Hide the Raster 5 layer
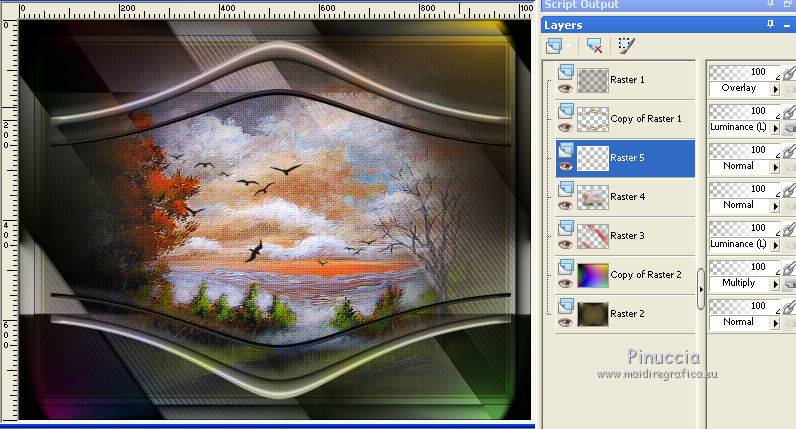Image resolution: width=796 pixels, height=429 pixels. (x=566, y=167)
